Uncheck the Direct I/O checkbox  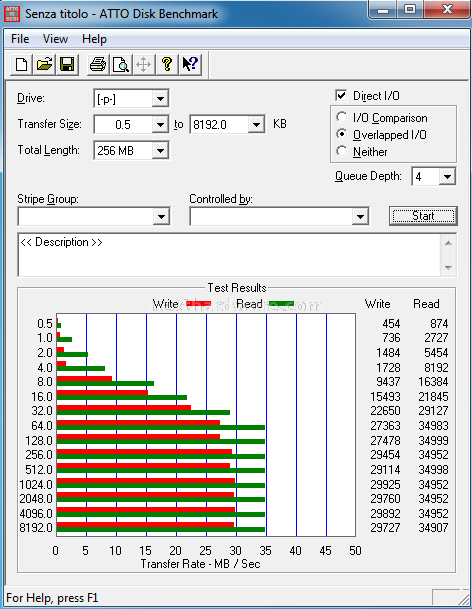[x=341, y=96]
